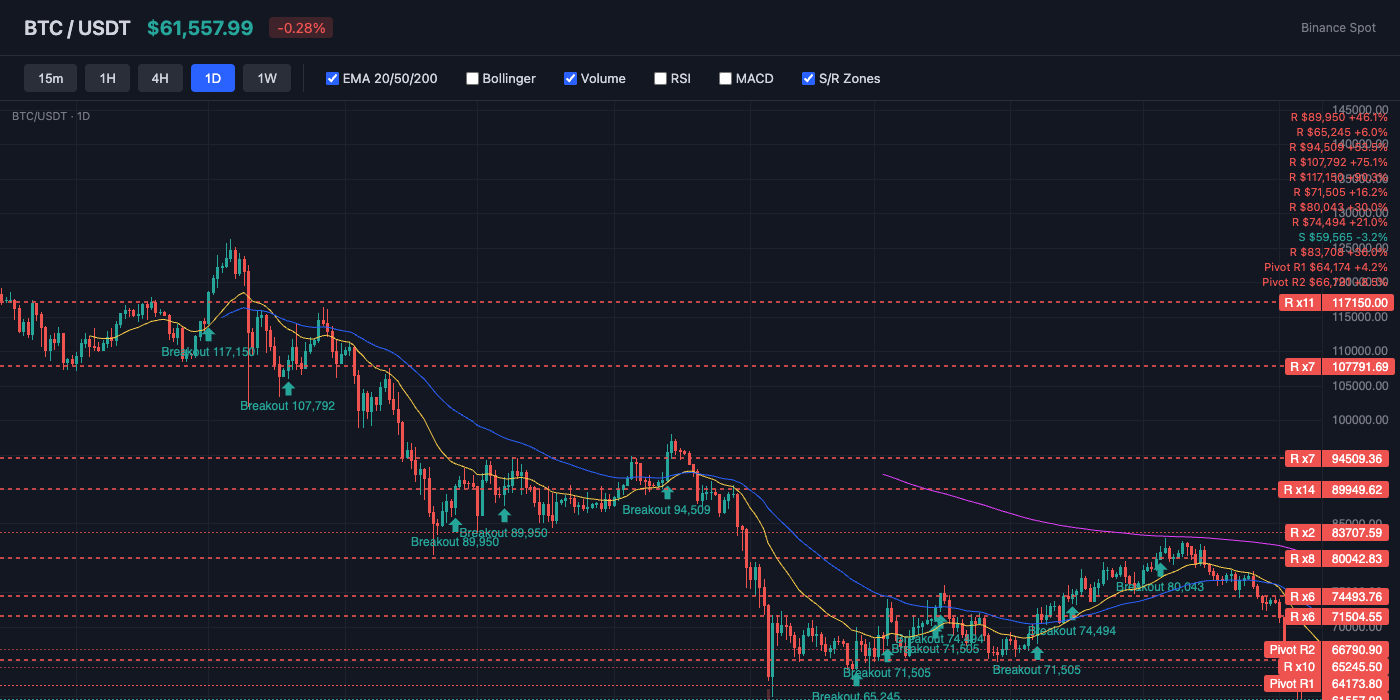Click the 'R x2' resistance tag
Screen dimensions: 1400x700
click(1302, 533)
